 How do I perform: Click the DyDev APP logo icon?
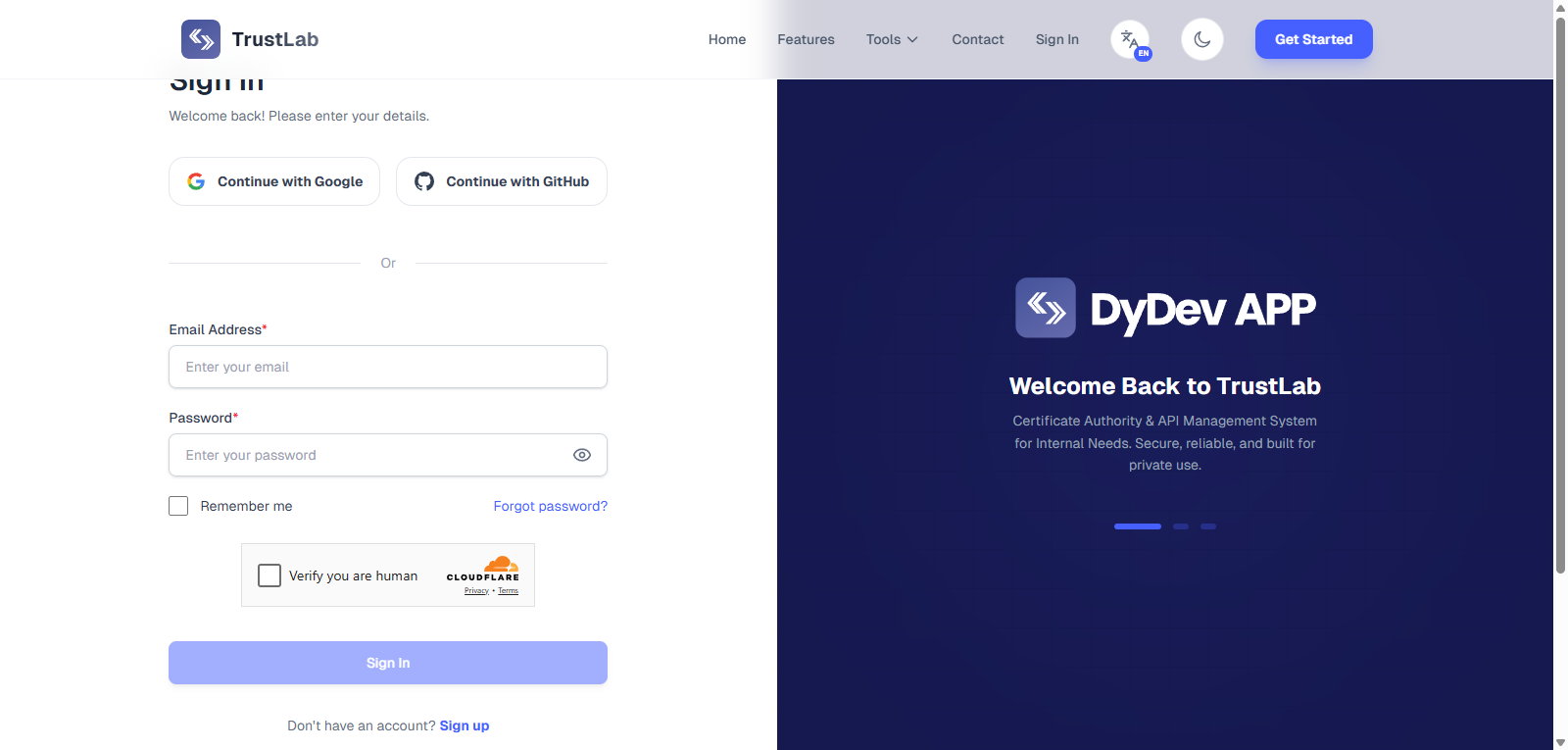[1046, 308]
